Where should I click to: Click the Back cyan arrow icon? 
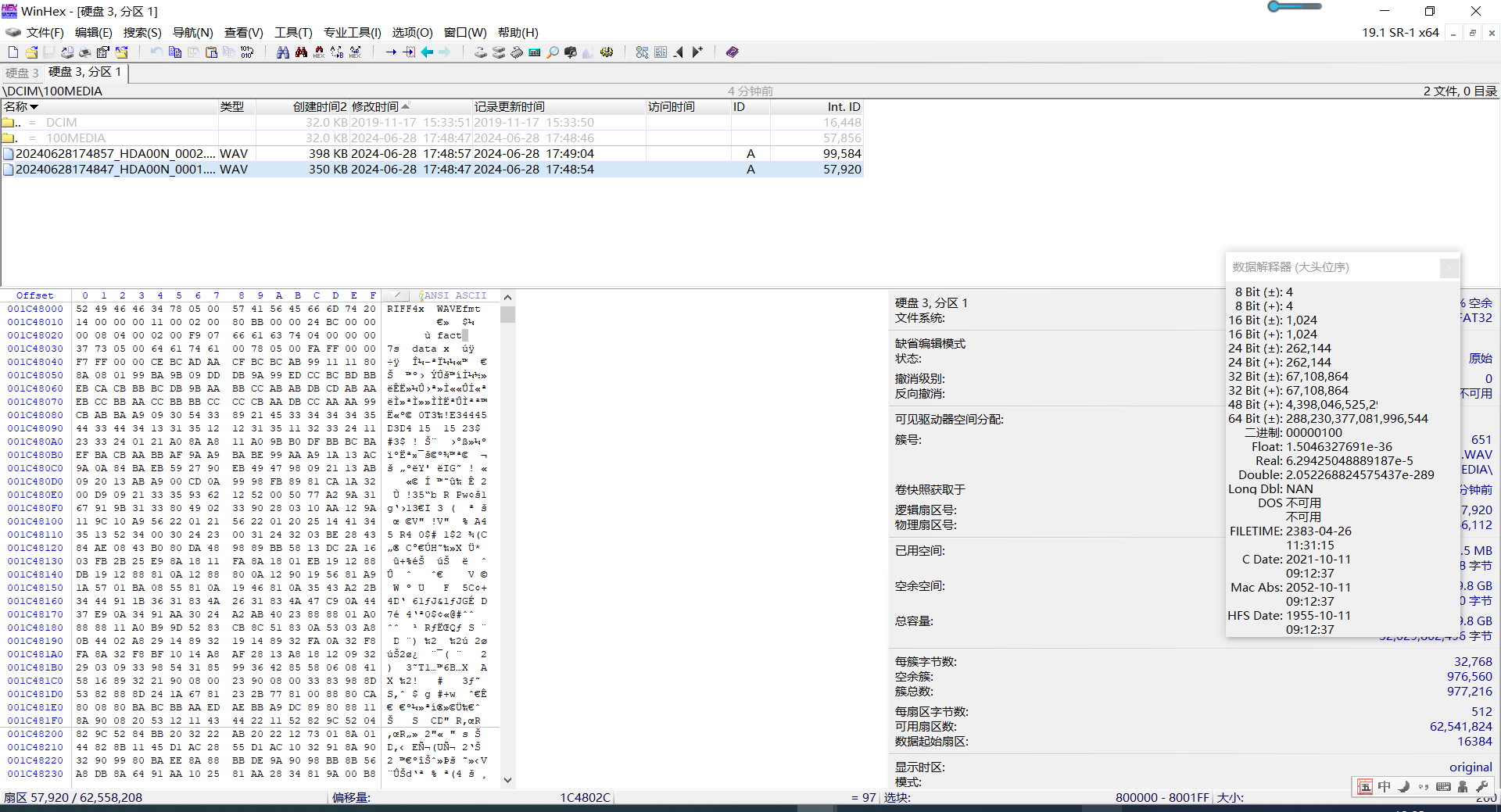(427, 52)
